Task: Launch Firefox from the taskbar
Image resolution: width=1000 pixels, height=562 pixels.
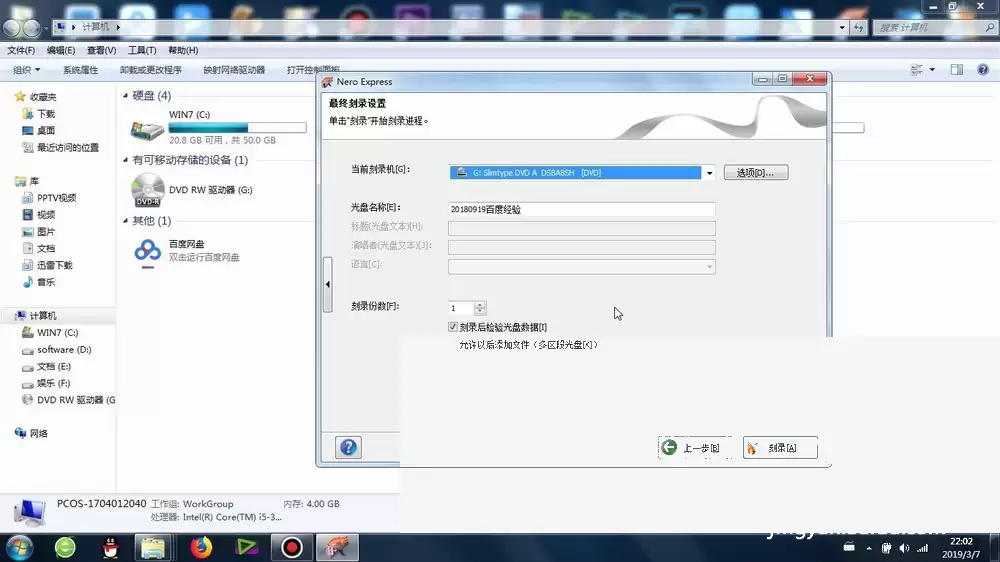Action: tap(201, 547)
